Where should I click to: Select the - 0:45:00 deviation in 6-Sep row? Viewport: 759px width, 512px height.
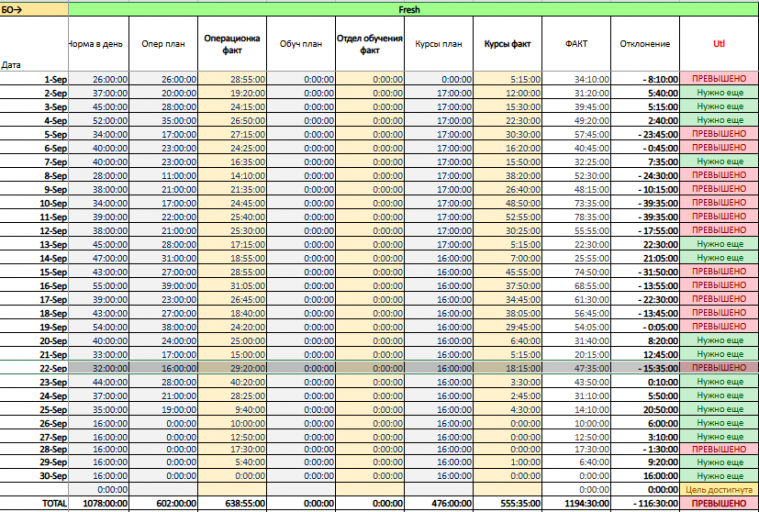(645, 148)
